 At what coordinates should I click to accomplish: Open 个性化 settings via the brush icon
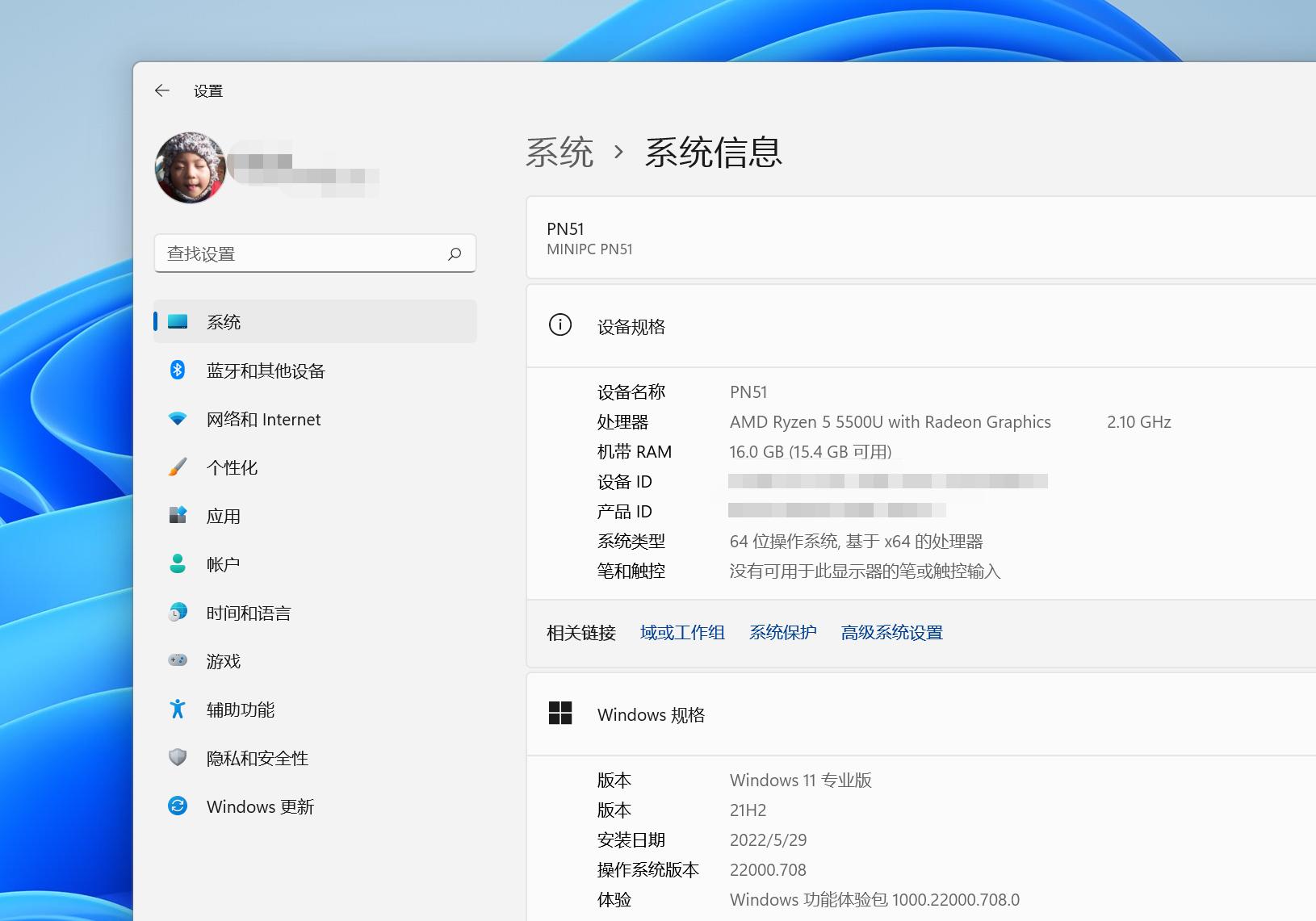[178, 467]
